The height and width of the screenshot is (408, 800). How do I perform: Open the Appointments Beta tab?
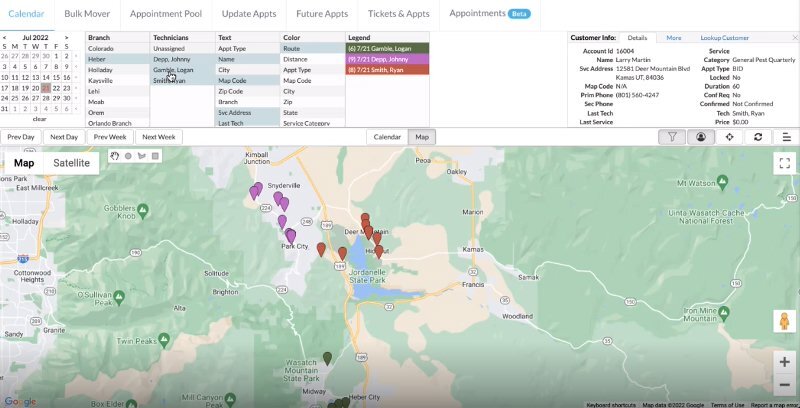(490, 14)
